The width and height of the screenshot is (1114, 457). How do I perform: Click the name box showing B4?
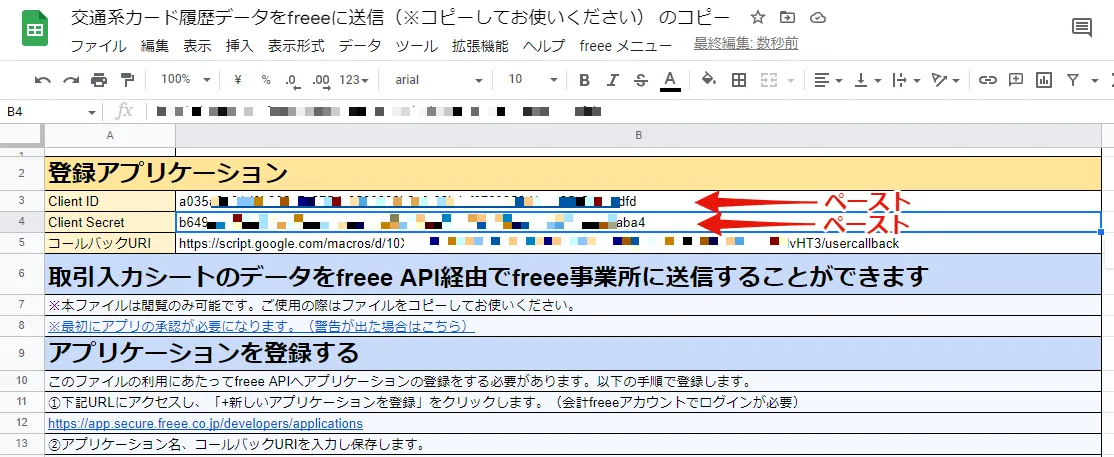[x=44, y=112]
